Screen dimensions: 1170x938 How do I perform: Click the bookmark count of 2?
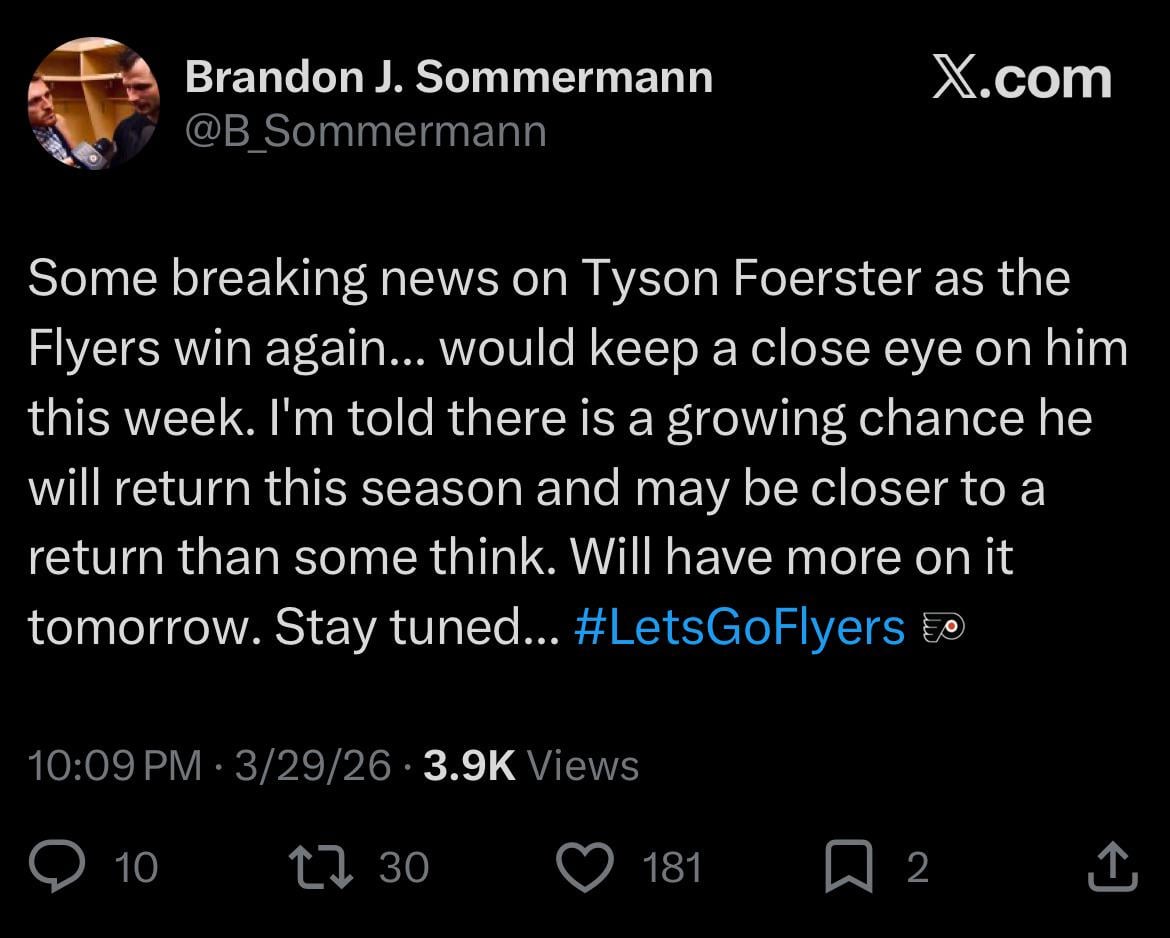[917, 867]
